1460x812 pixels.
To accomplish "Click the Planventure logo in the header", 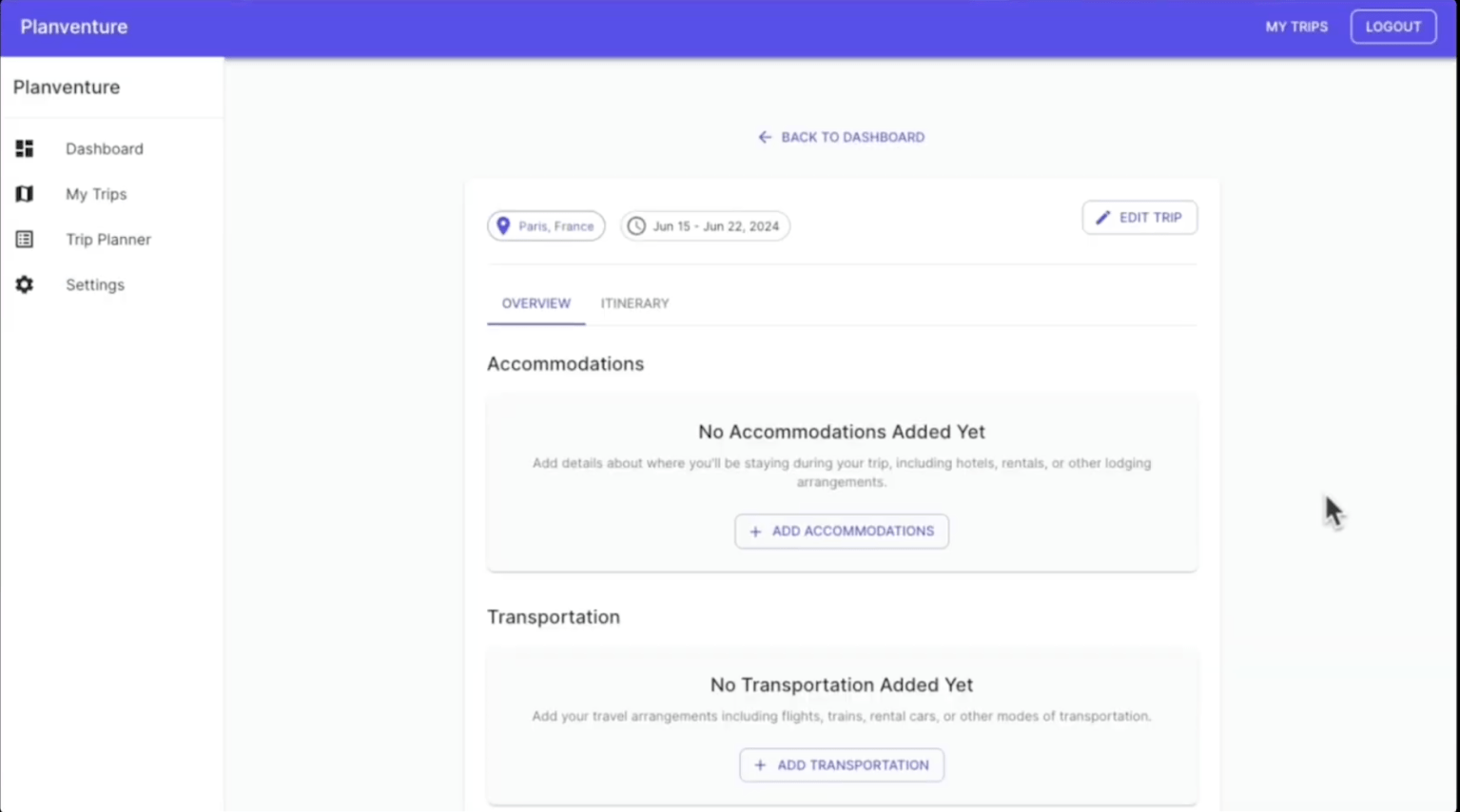I will pos(73,27).
